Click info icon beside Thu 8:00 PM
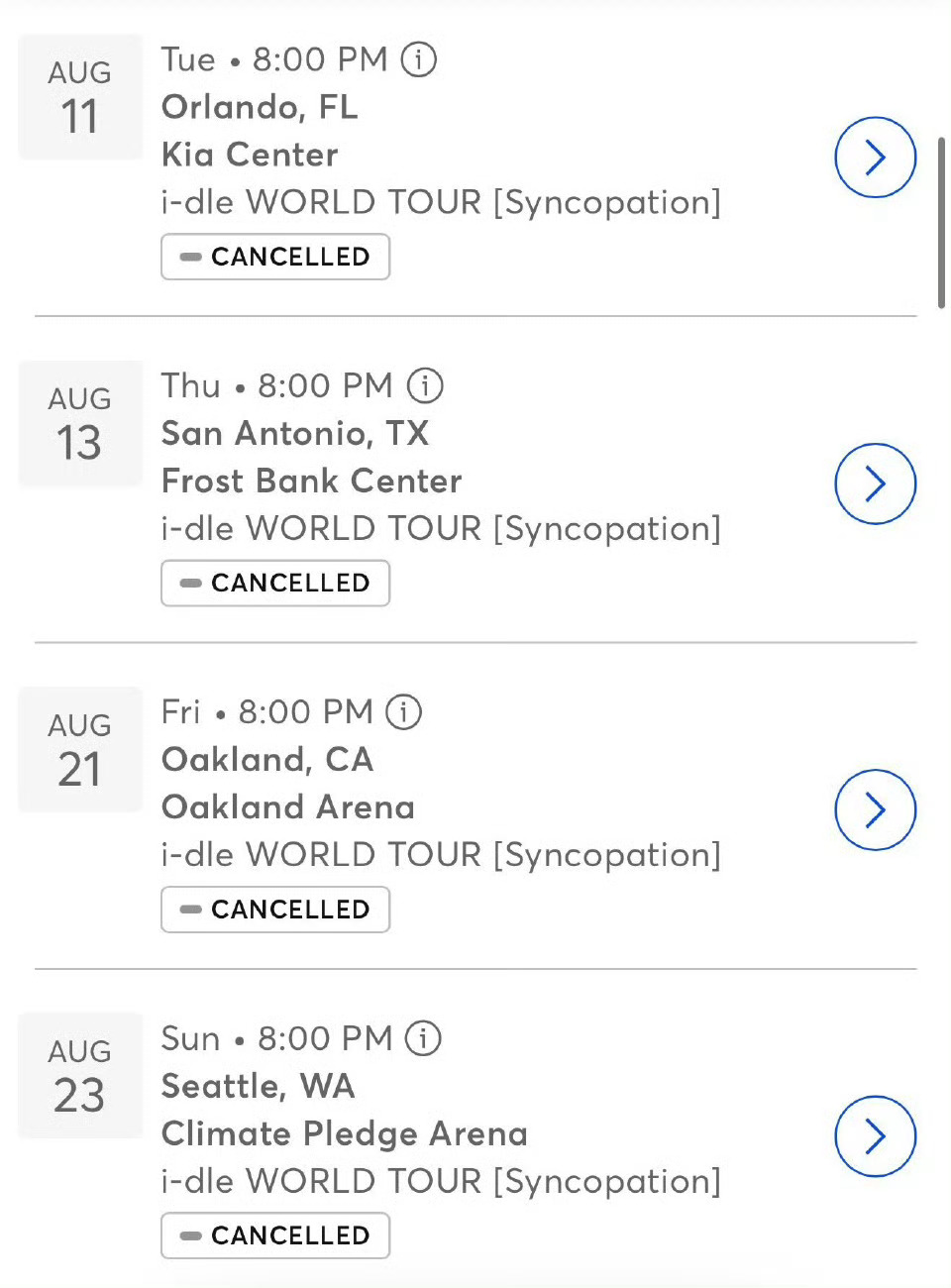This screenshot has height=1288, width=951. tap(425, 385)
